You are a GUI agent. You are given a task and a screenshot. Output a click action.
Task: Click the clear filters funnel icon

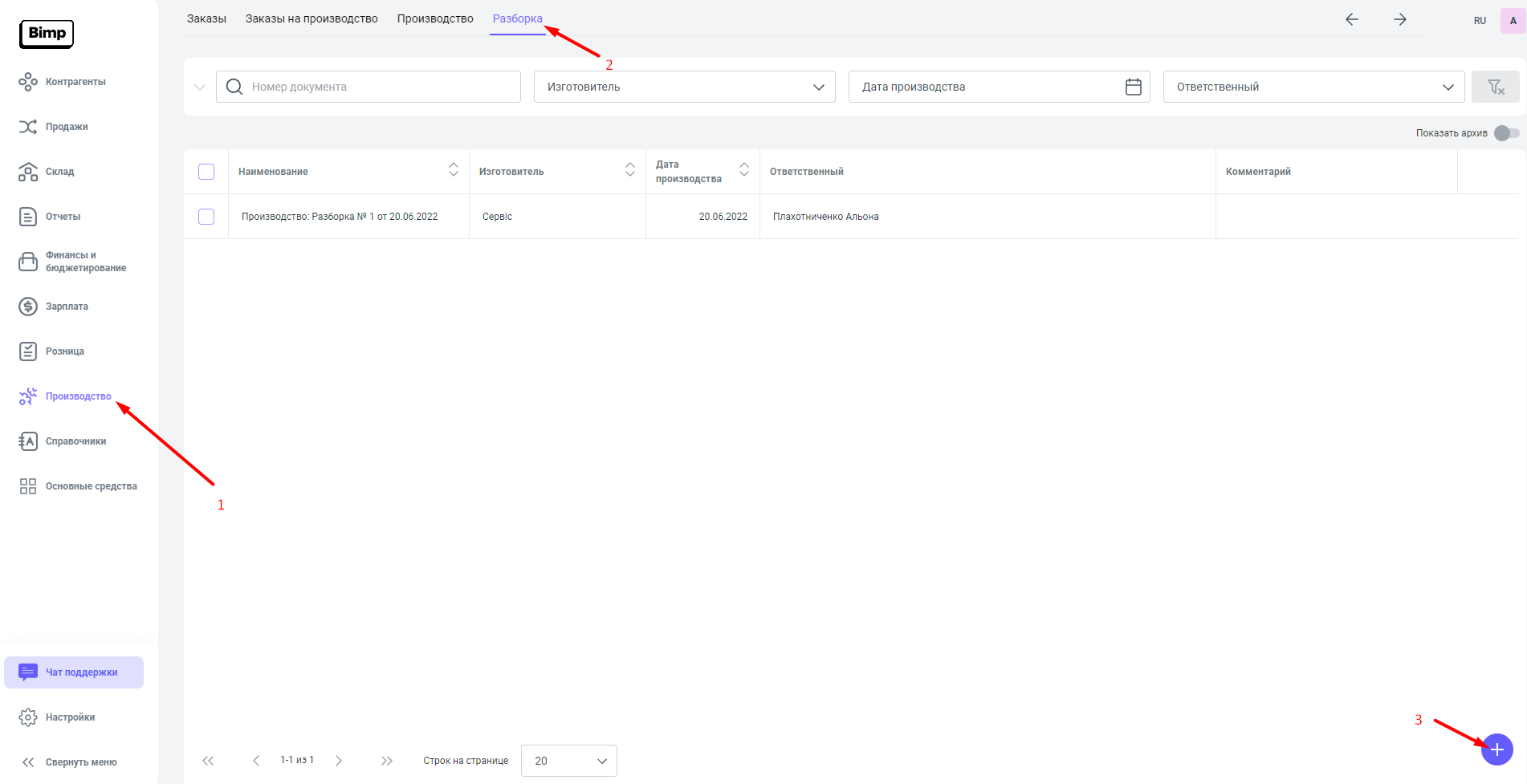point(1495,87)
